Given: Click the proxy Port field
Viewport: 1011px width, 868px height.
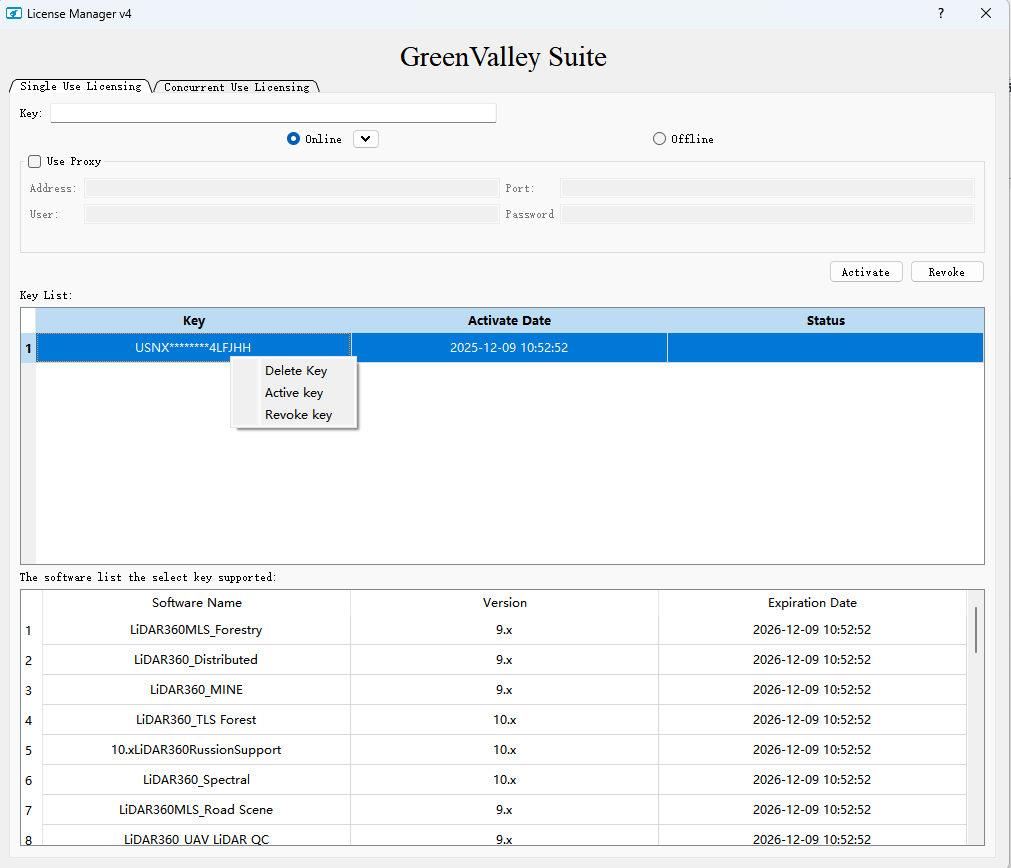Looking at the screenshot, I should (x=767, y=188).
